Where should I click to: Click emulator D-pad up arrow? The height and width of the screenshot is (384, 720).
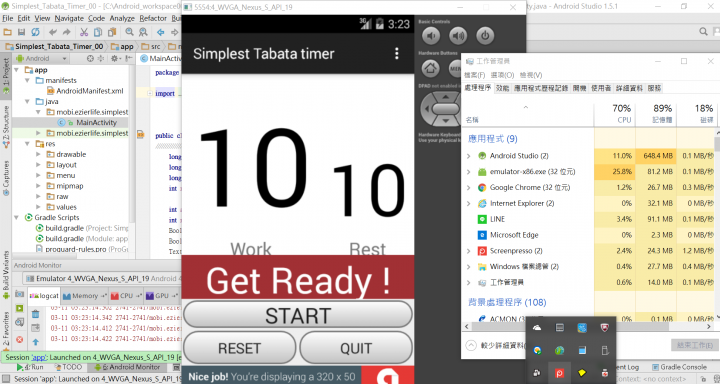(445, 97)
